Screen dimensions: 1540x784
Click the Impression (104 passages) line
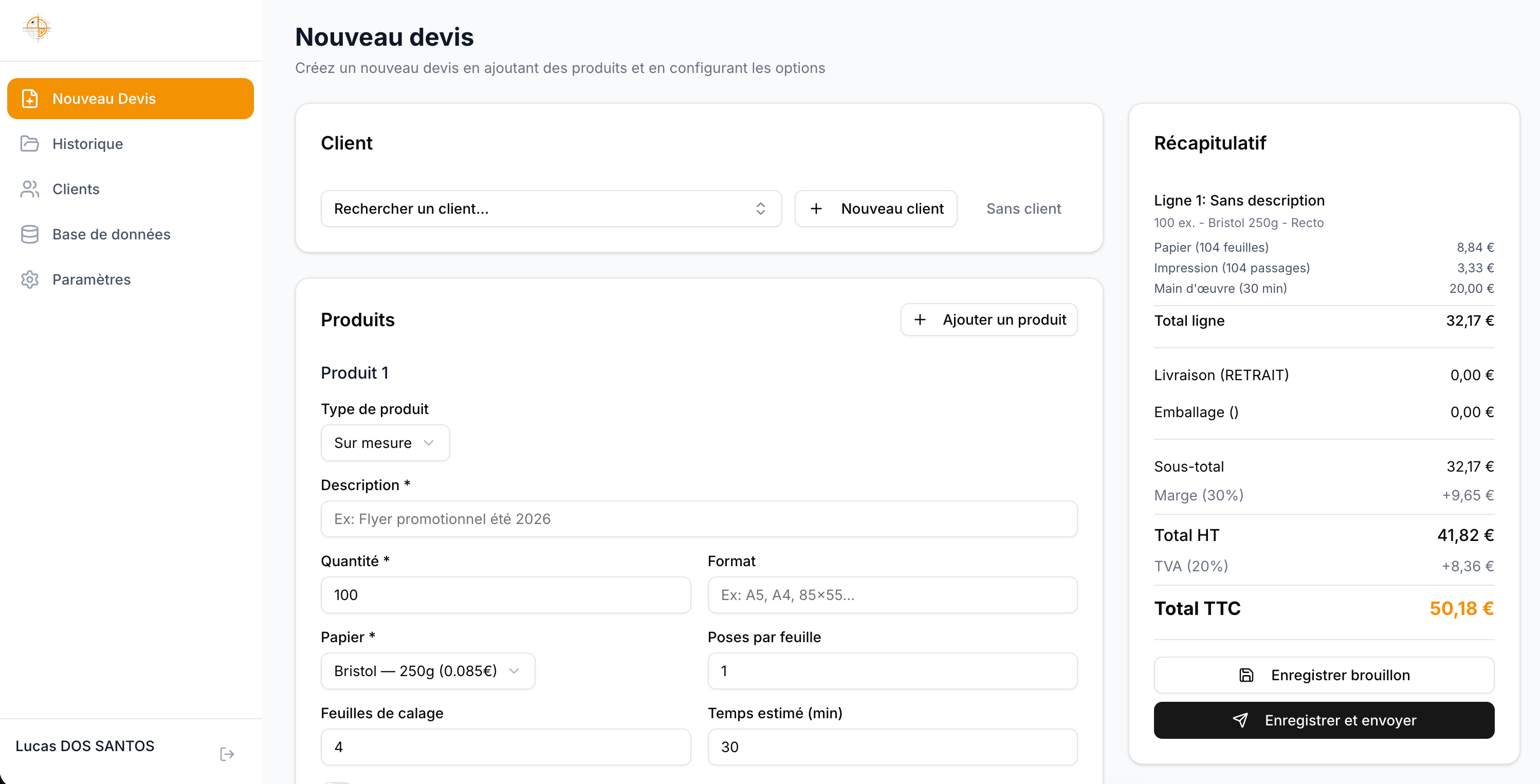click(1324, 268)
